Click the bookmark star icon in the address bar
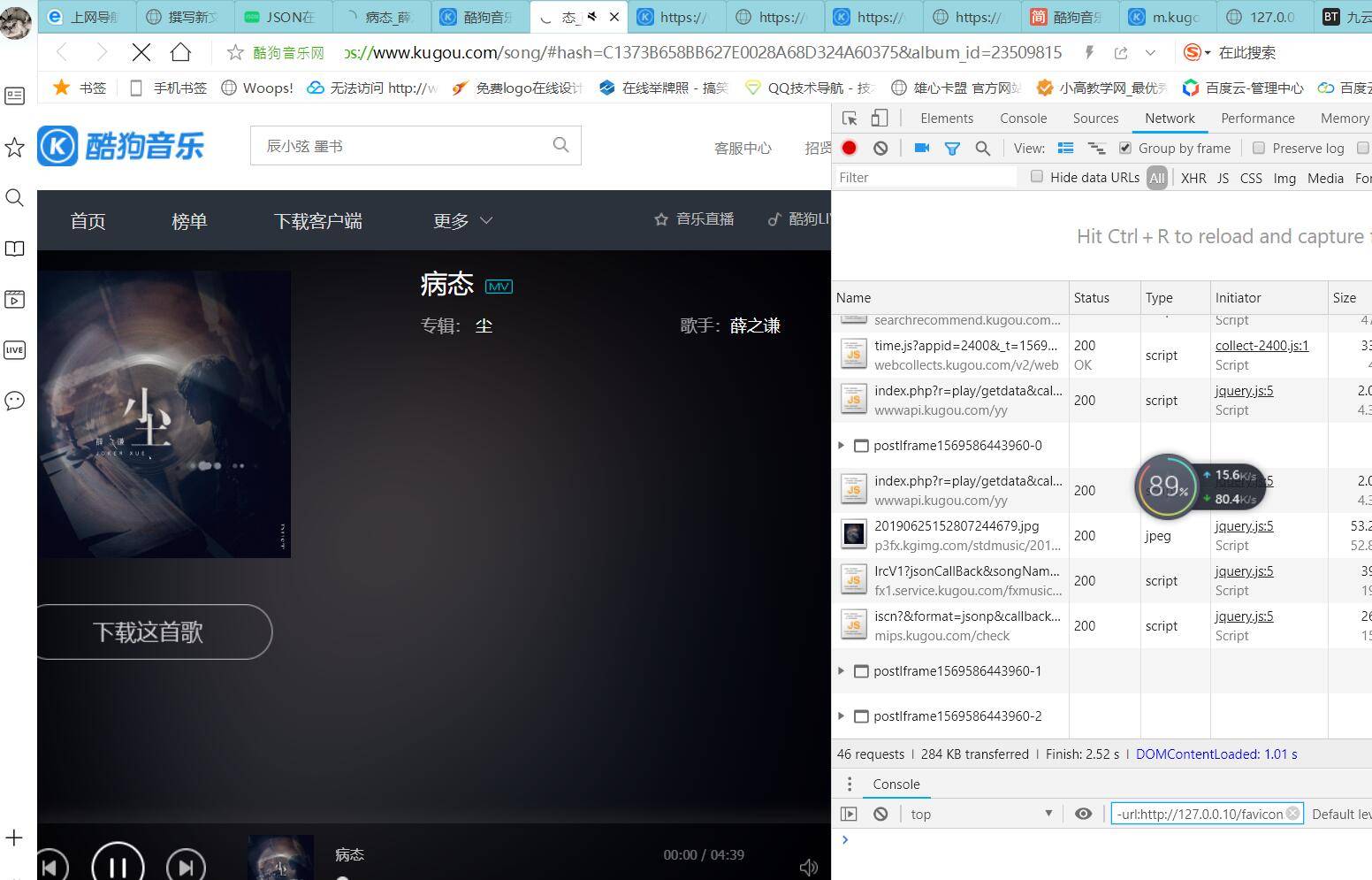 [x=235, y=53]
